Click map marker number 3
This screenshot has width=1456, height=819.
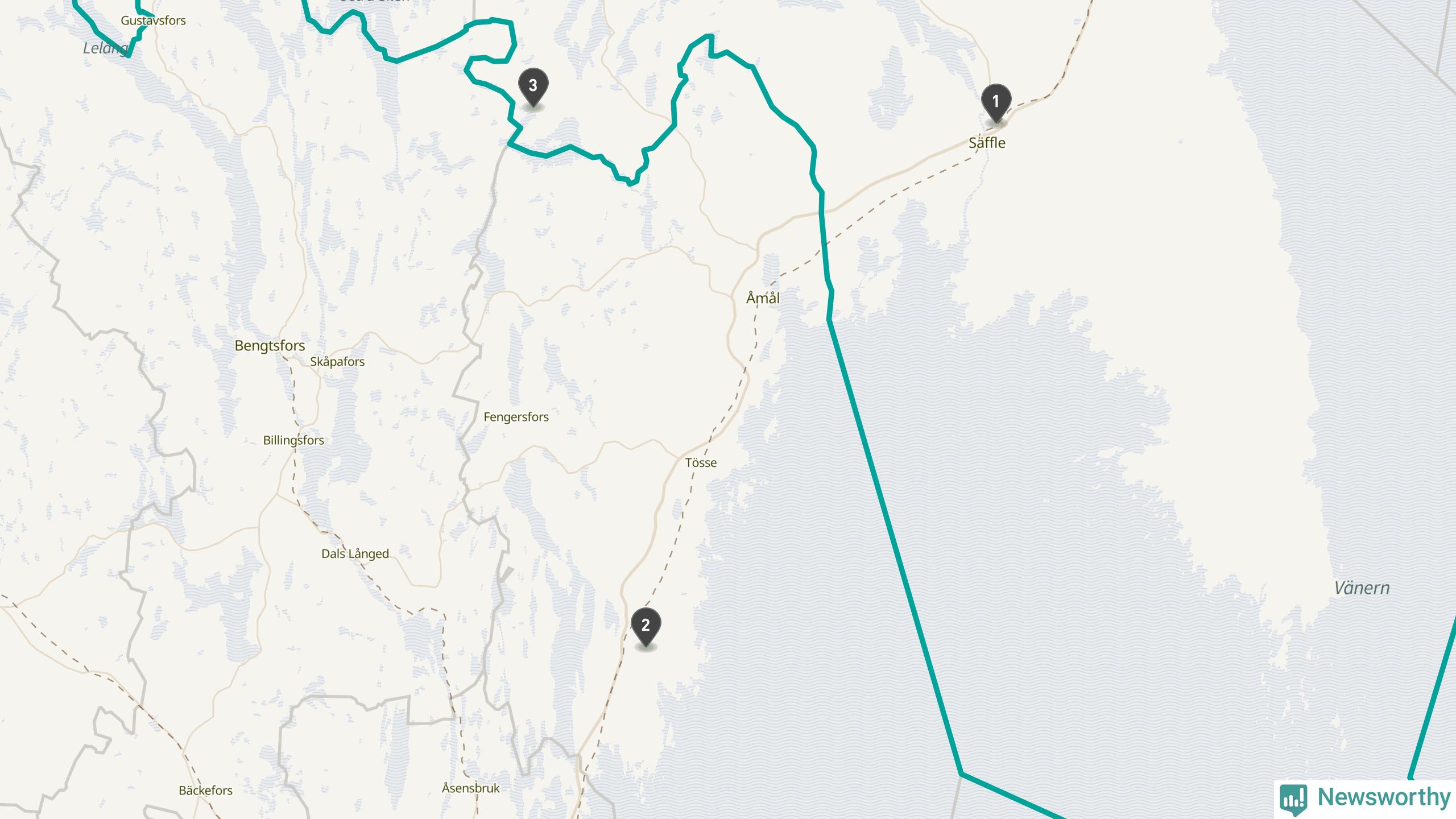(533, 87)
